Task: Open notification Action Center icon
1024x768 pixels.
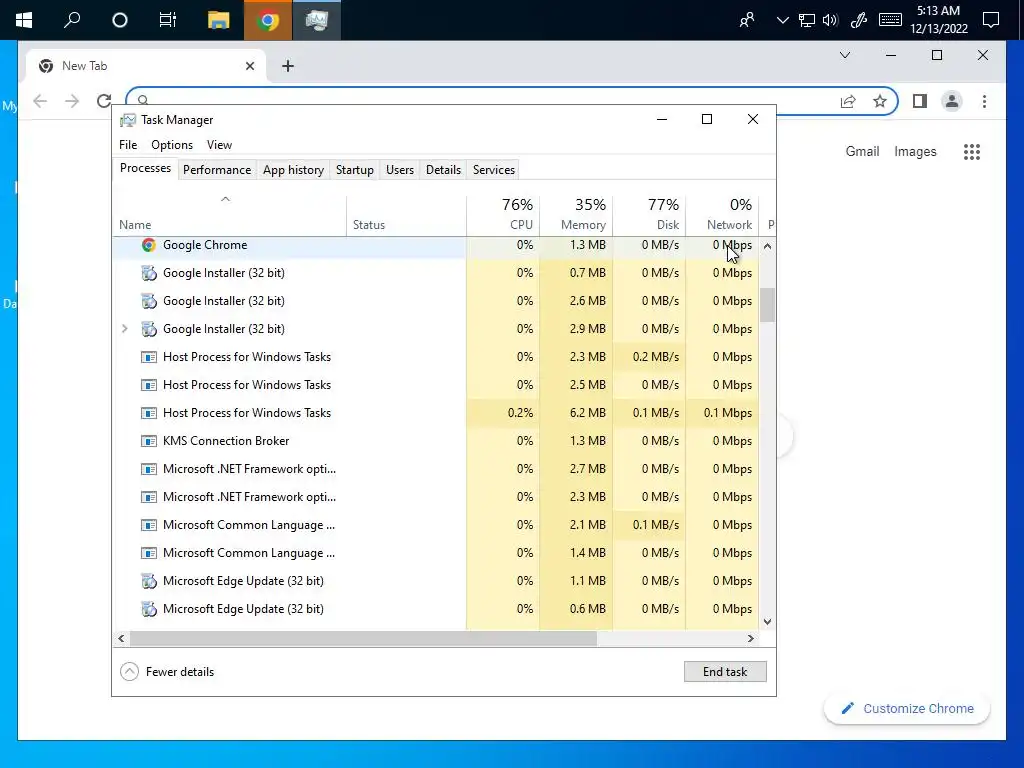Action: (x=991, y=20)
